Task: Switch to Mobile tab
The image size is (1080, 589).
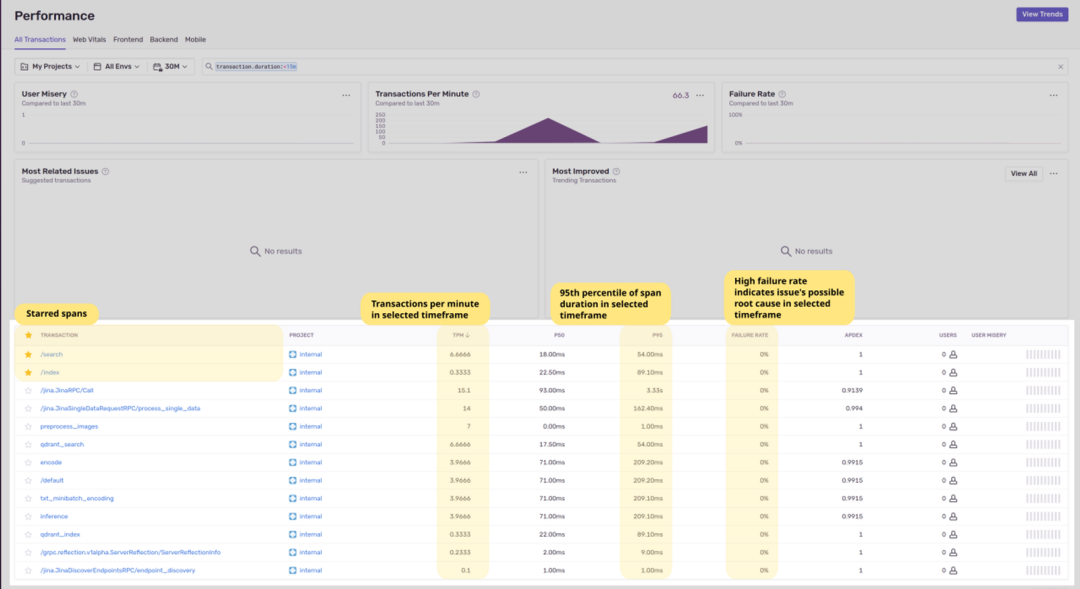Action: tap(196, 40)
